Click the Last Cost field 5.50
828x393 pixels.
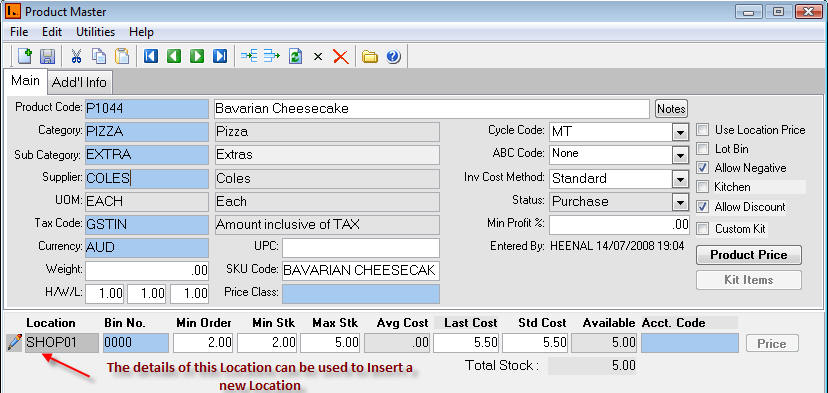coord(466,343)
